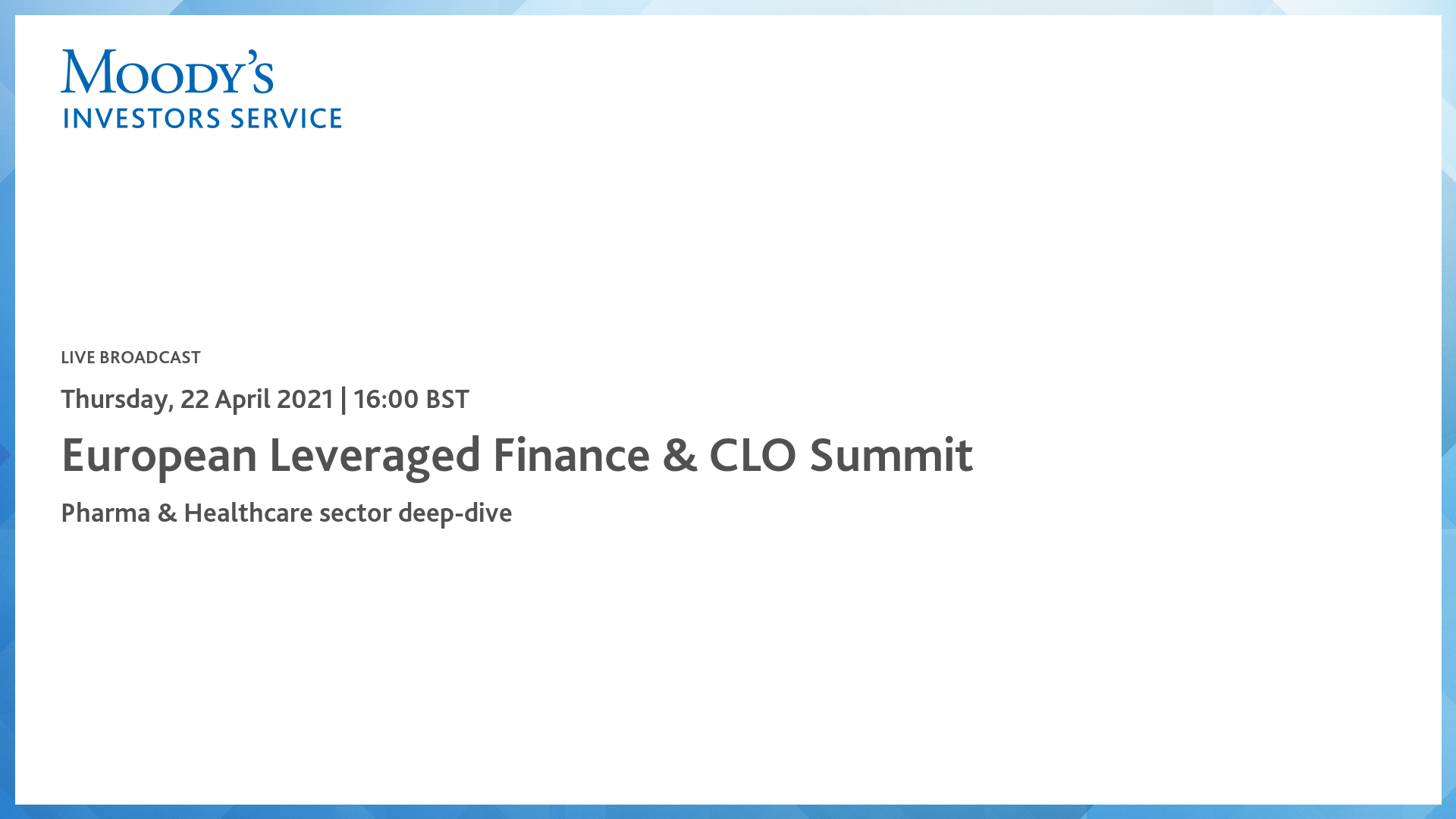Viewport: 1456px width, 819px height.
Task: Select the CLO text in the title
Action: coord(752,456)
